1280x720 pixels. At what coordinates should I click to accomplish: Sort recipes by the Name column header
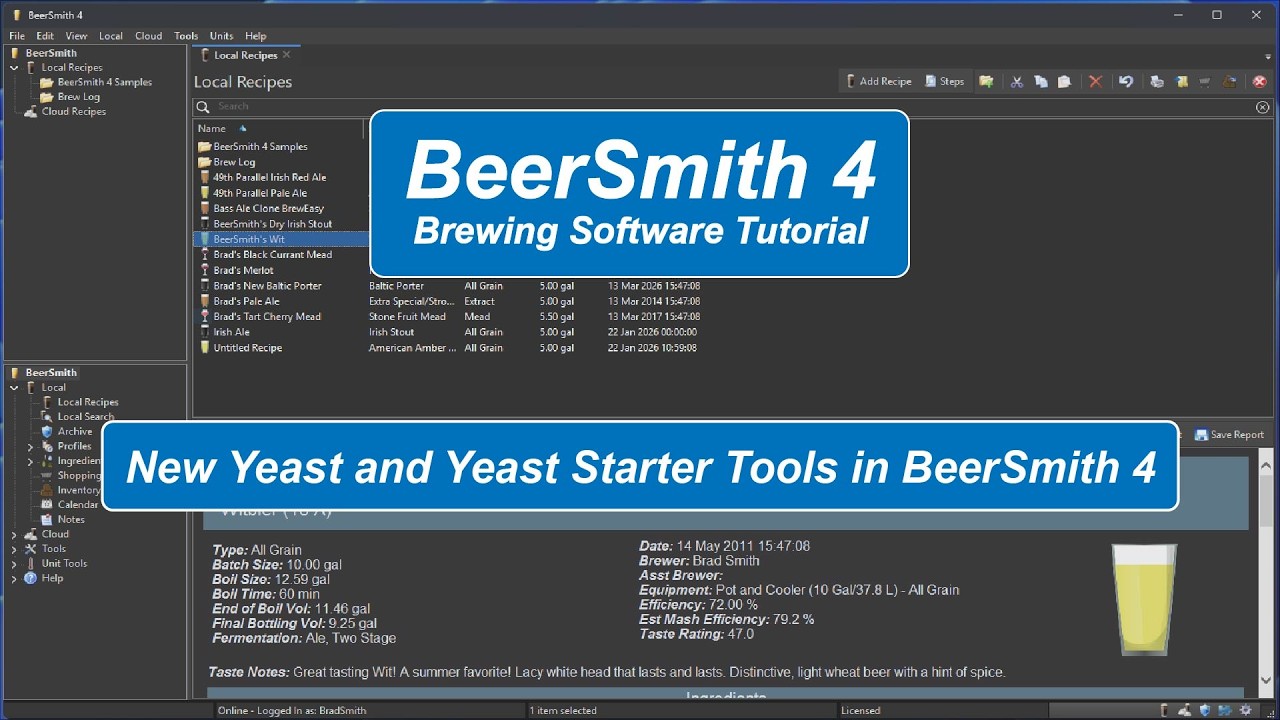(279, 129)
